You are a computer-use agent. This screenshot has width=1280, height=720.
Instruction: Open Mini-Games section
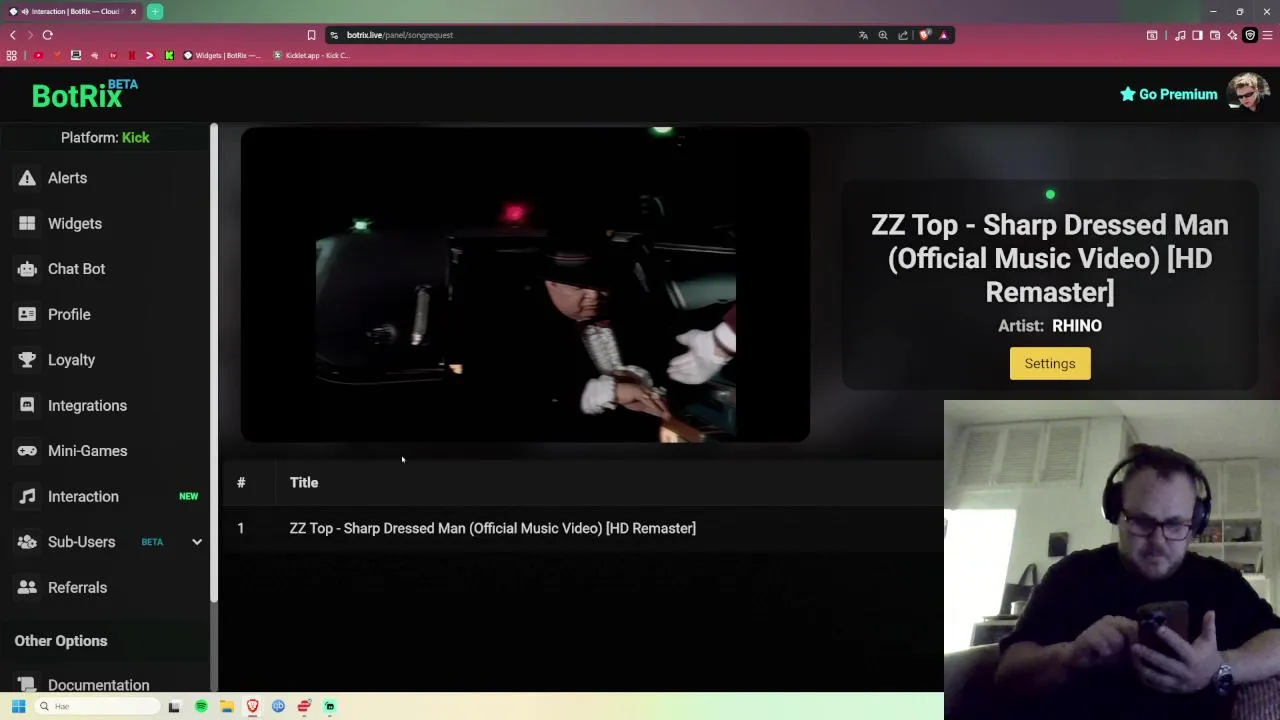click(x=87, y=451)
